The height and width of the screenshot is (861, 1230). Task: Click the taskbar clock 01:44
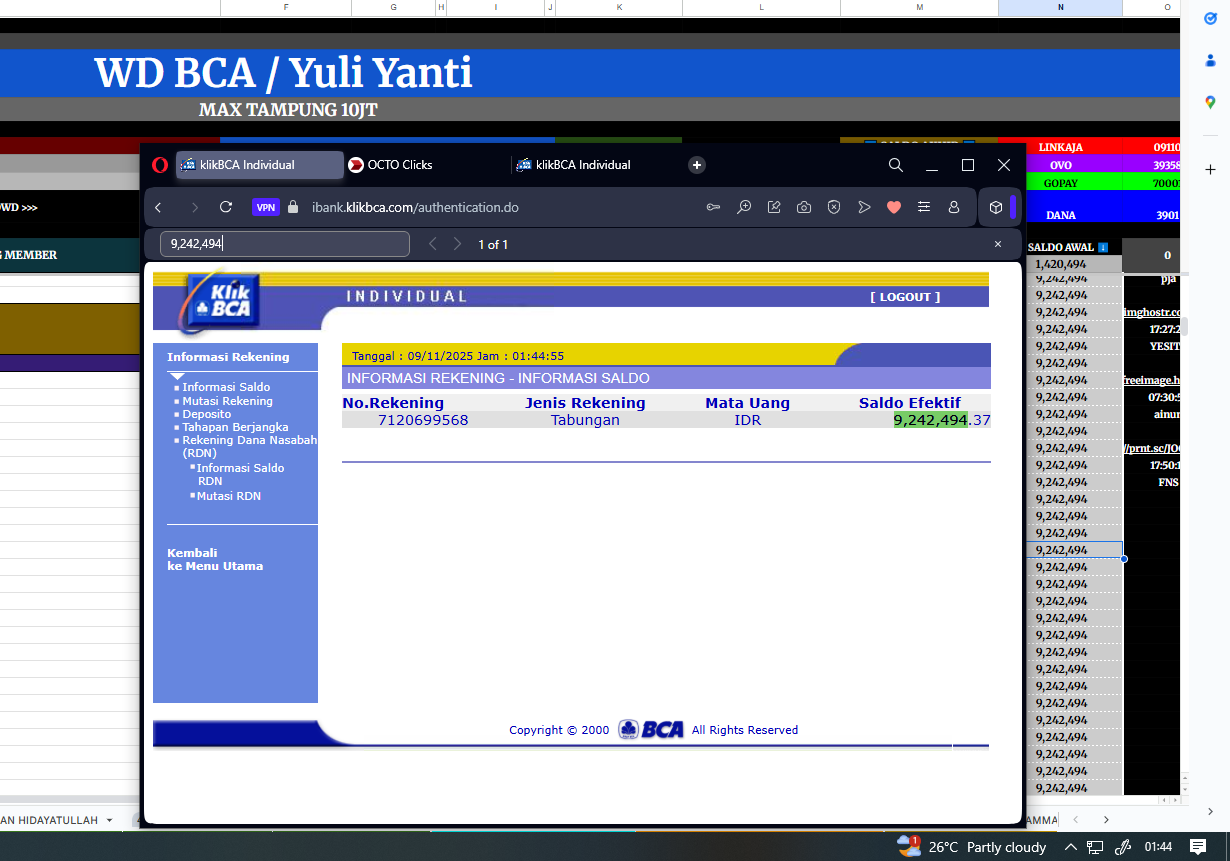[x=1158, y=847]
